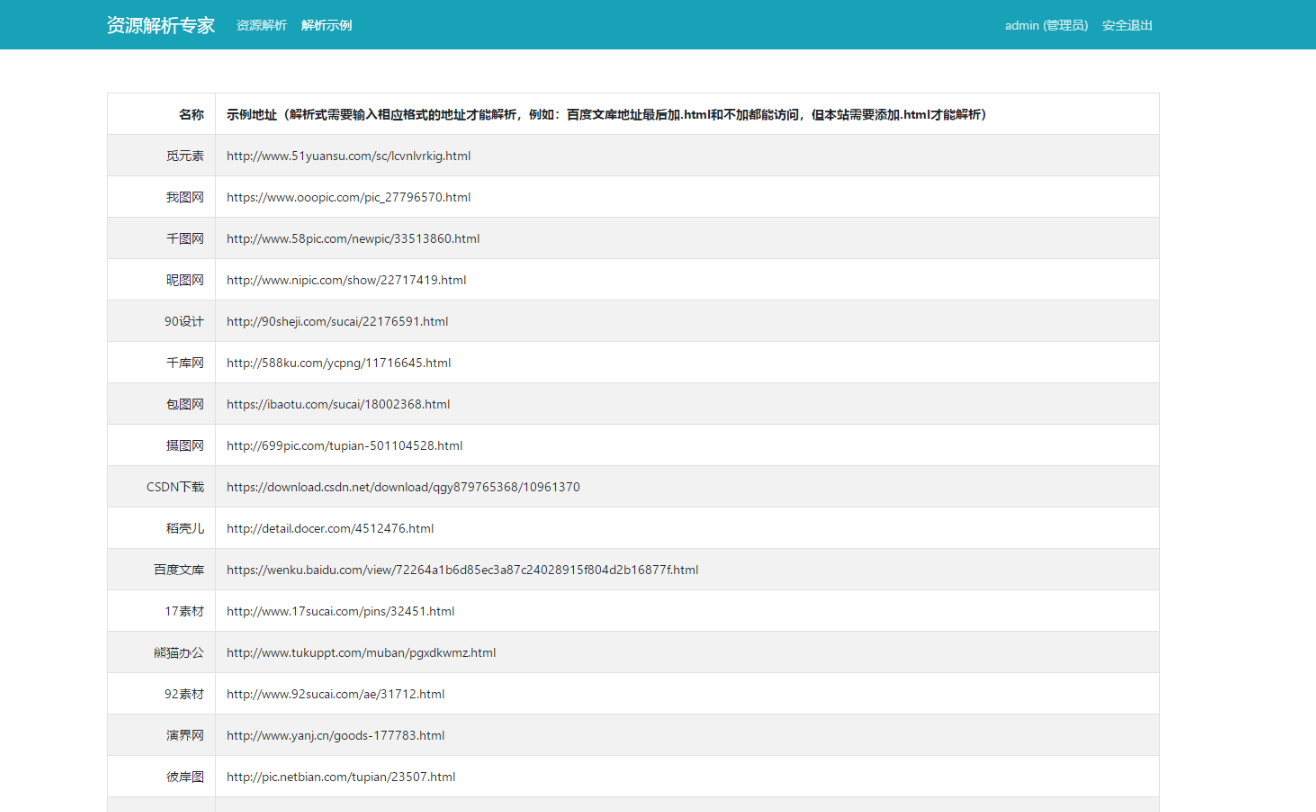Screen dimensions: 1316x812
Task: Select the download.csdn.net example address
Action: point(403,488)
